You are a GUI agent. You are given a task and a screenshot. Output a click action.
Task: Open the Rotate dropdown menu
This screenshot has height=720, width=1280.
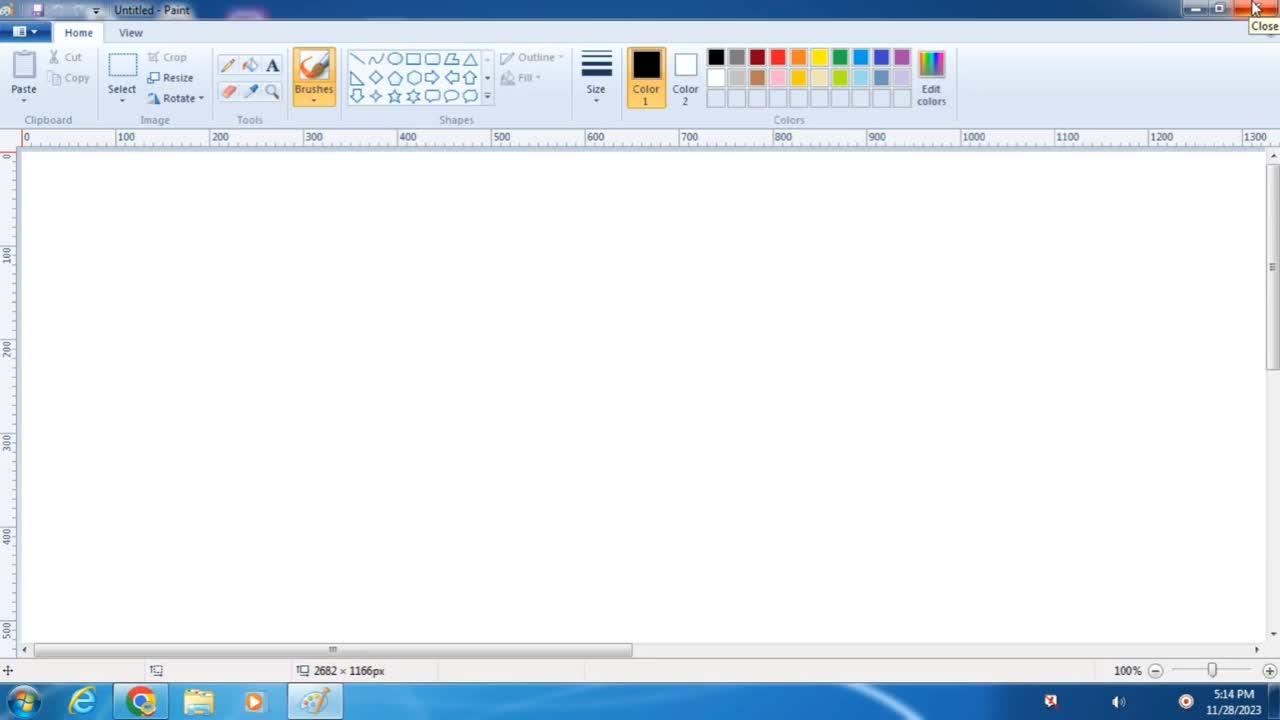click(x=176, y=98)
